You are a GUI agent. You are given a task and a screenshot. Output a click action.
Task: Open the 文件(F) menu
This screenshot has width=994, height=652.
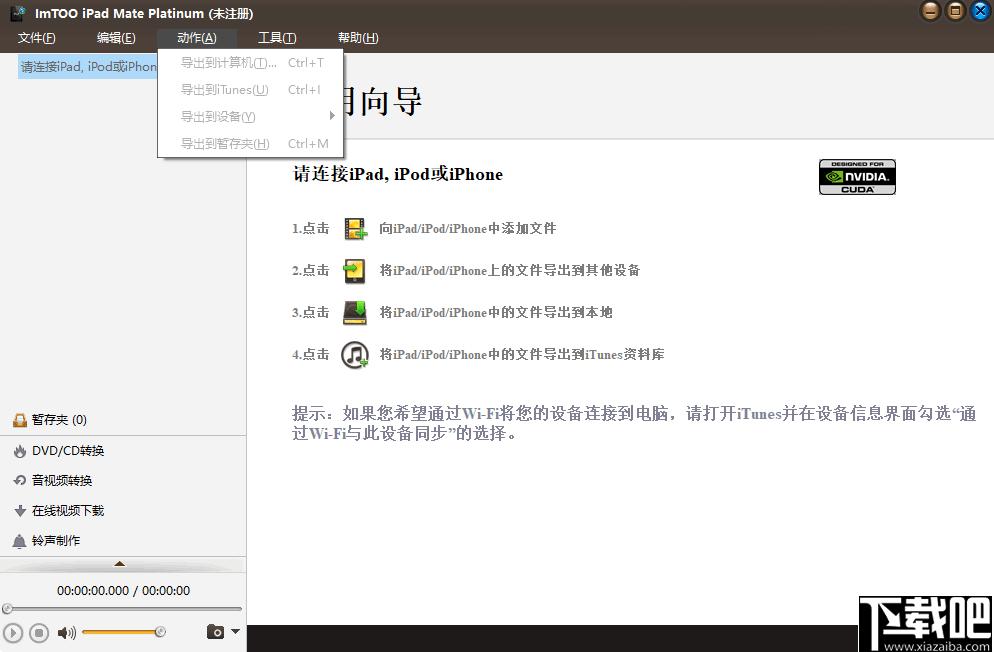coord(37,38)
